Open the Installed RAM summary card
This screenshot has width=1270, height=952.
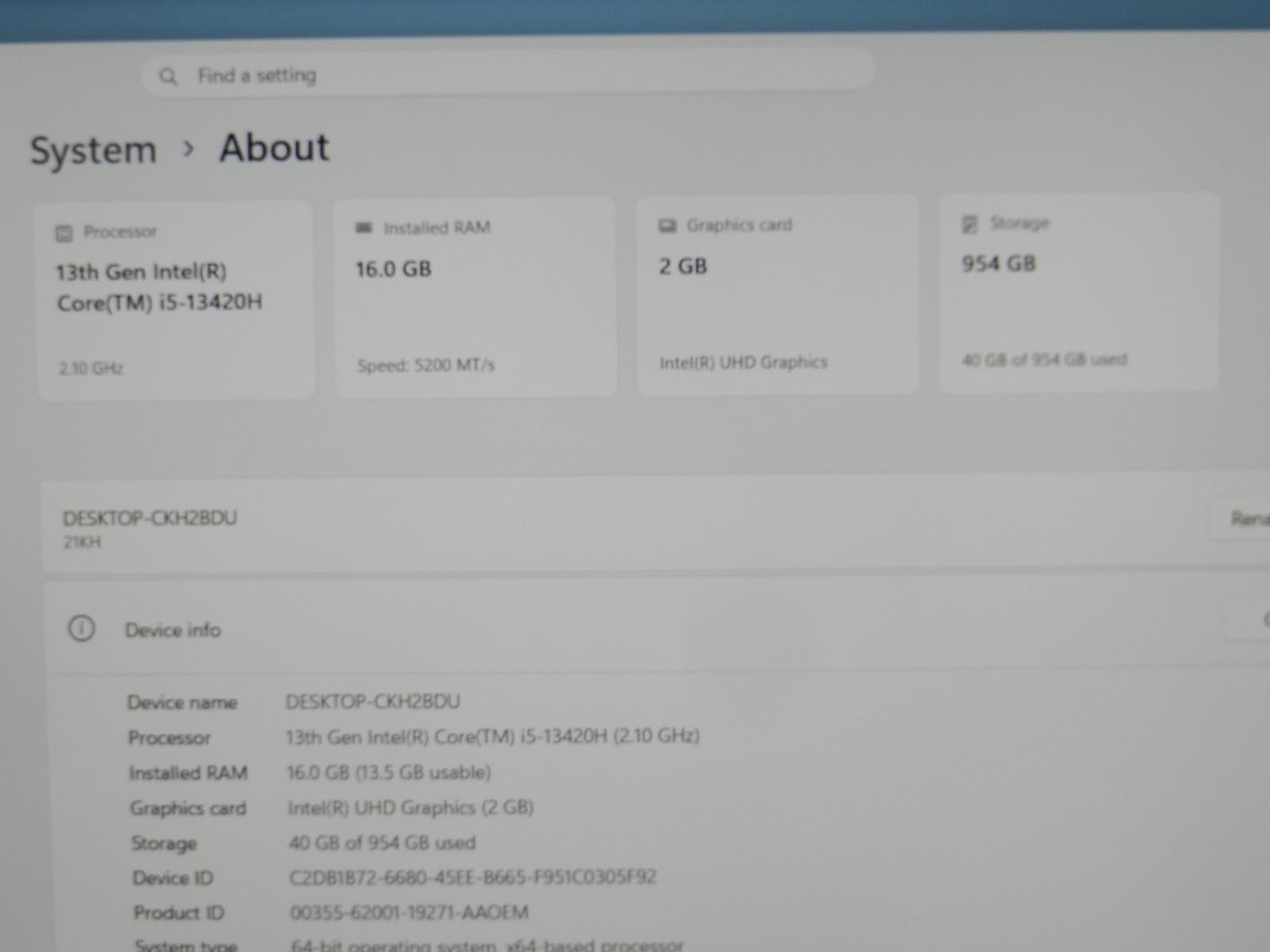coord(475,297)
